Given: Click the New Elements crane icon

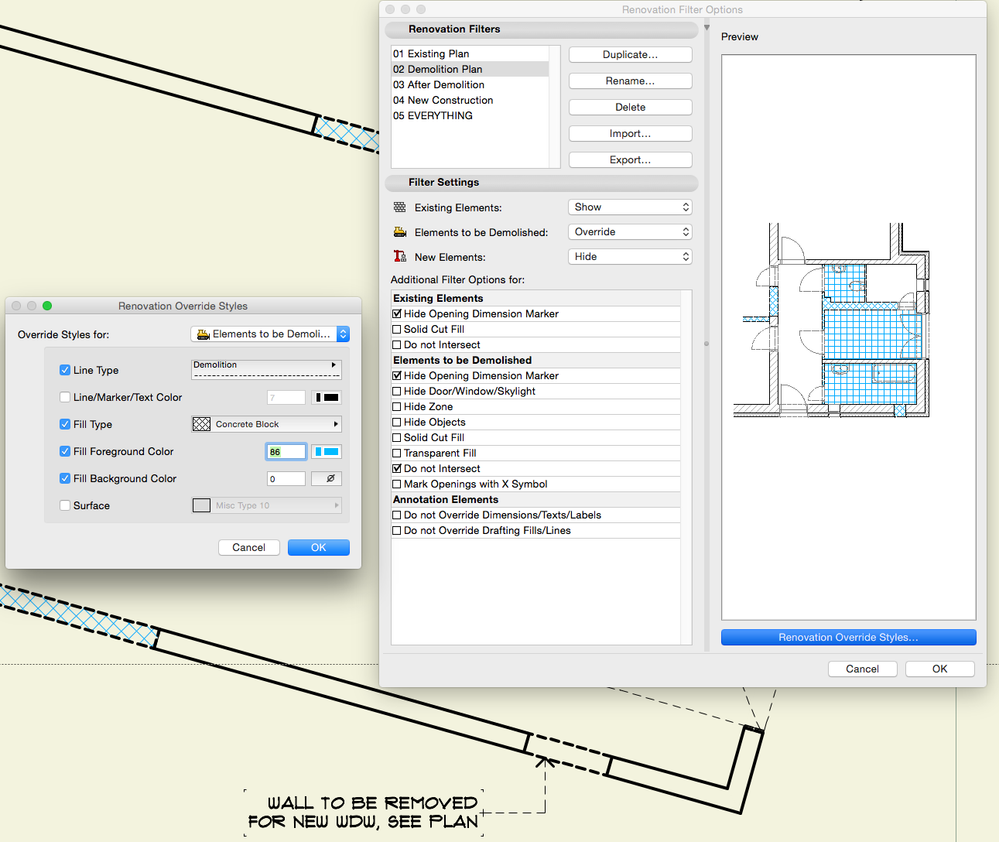Looking at the screenshot, I should [399, 256].
